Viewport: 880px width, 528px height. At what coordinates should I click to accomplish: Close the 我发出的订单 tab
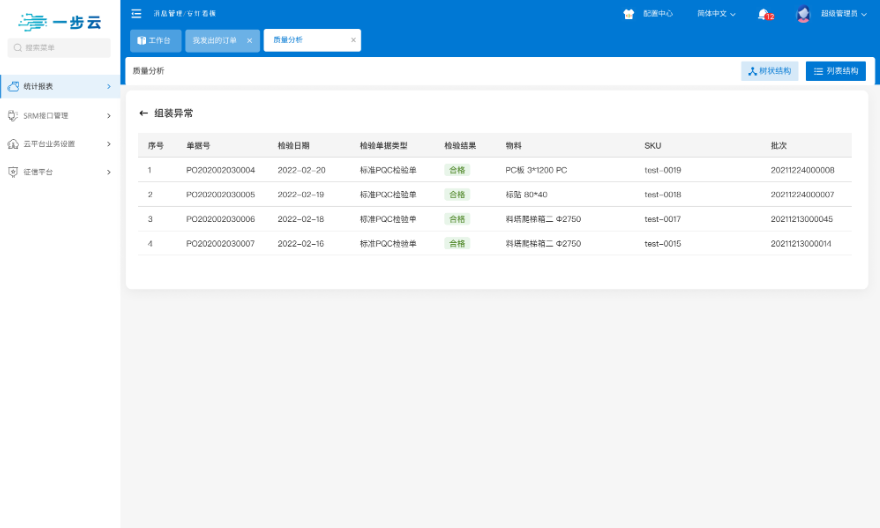tap(249, 40)
